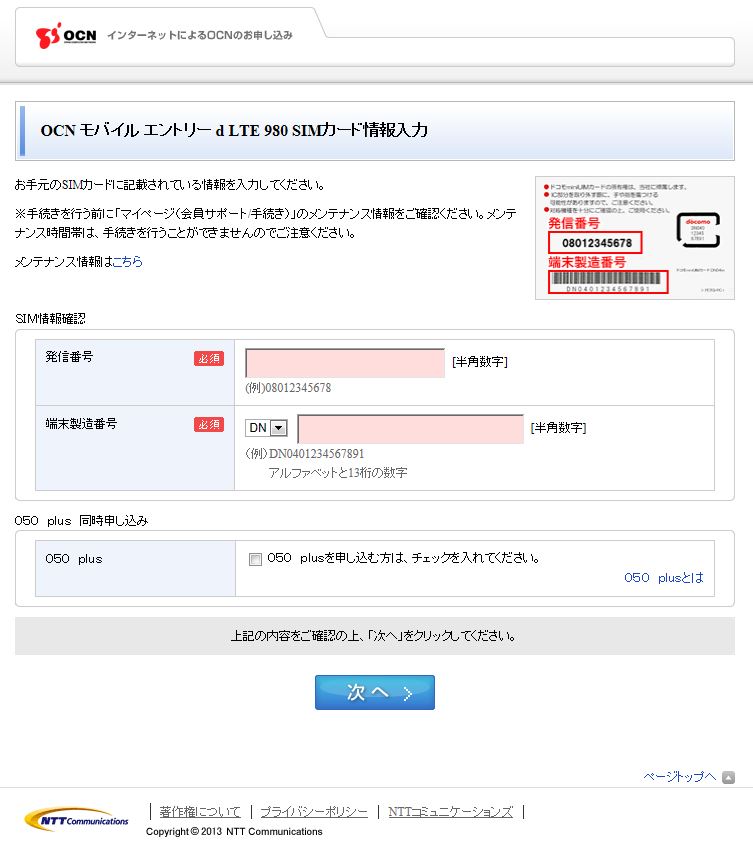Open the 著作権について footer link
The image size is (753, 853).
tap(200, 812)
